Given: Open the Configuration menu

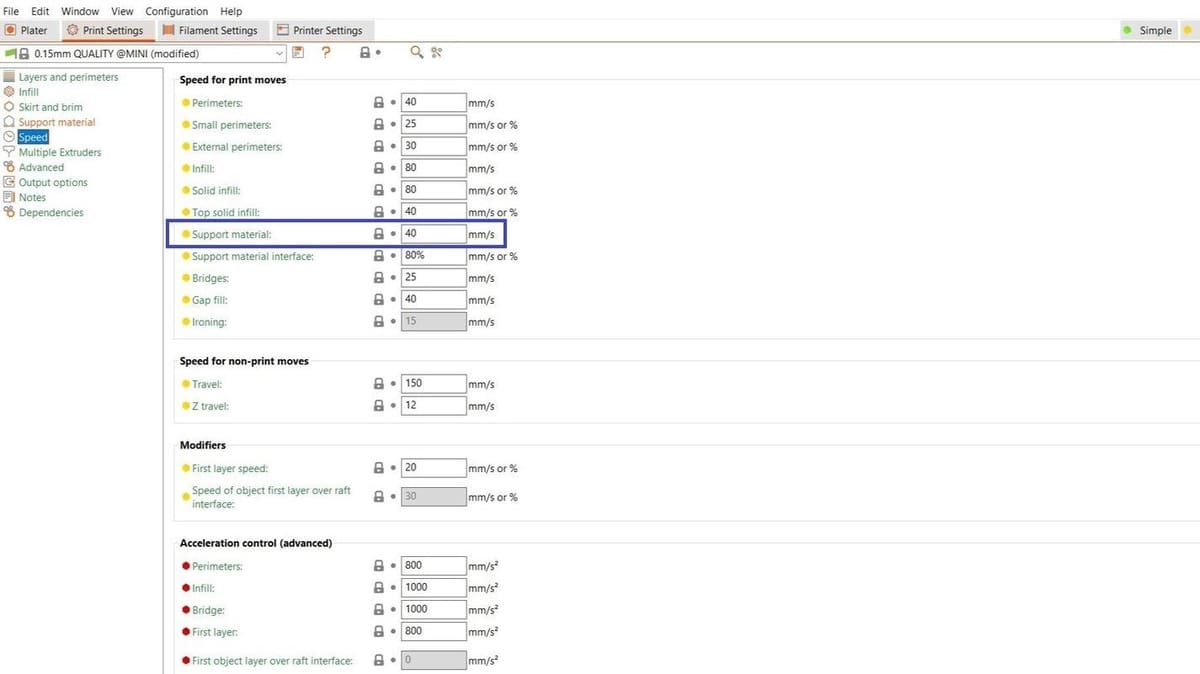Looking at the screenshot, I should pyautogui.click(x=176, y=11).
